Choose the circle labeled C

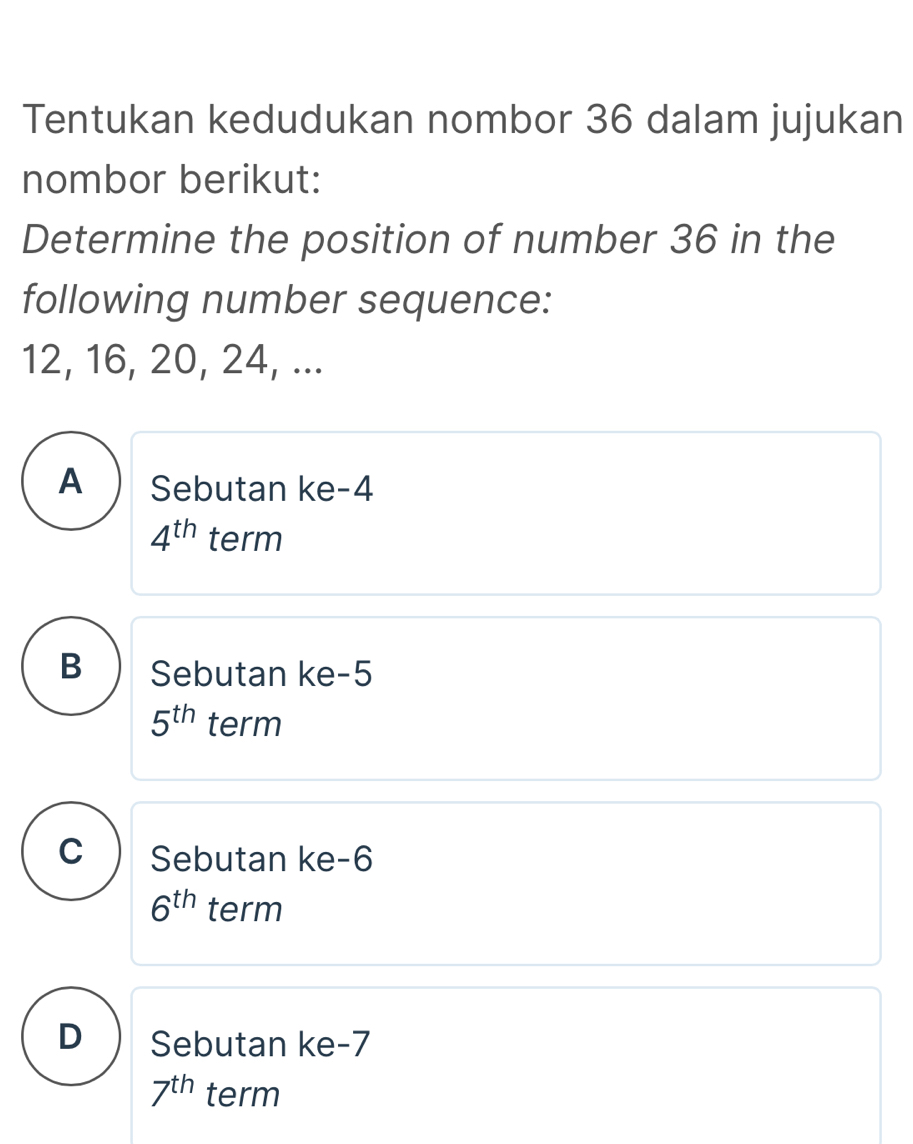pos(69,851)
